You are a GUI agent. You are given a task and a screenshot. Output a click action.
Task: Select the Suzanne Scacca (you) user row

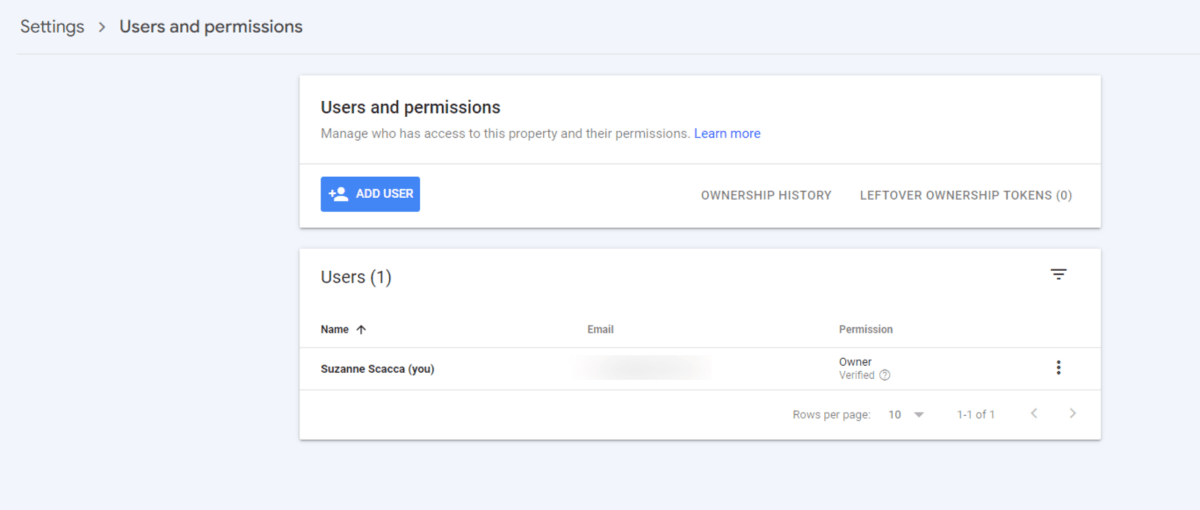click(x=377, y=369)
